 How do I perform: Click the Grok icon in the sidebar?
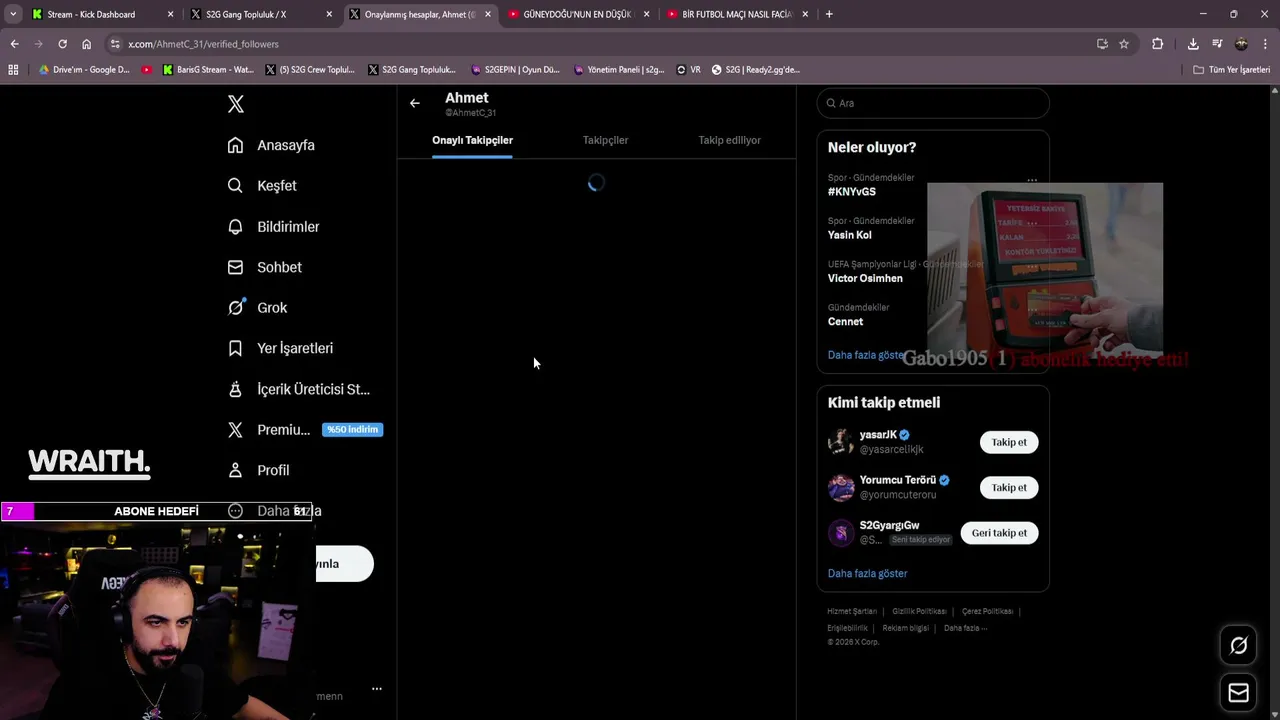(x=235, y=308)
